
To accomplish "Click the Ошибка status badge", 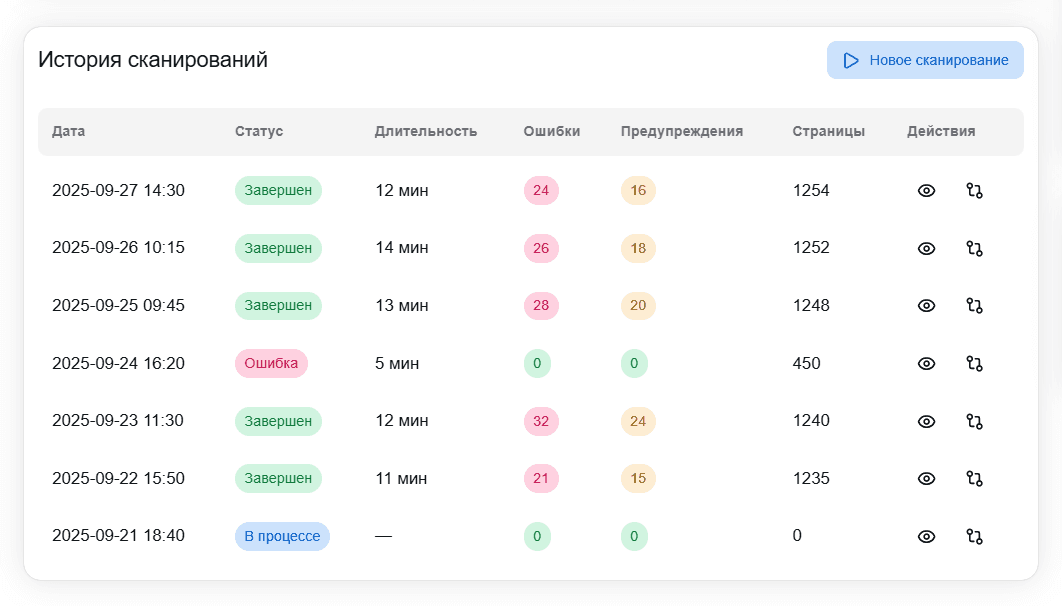I will (x=271, y=363).
